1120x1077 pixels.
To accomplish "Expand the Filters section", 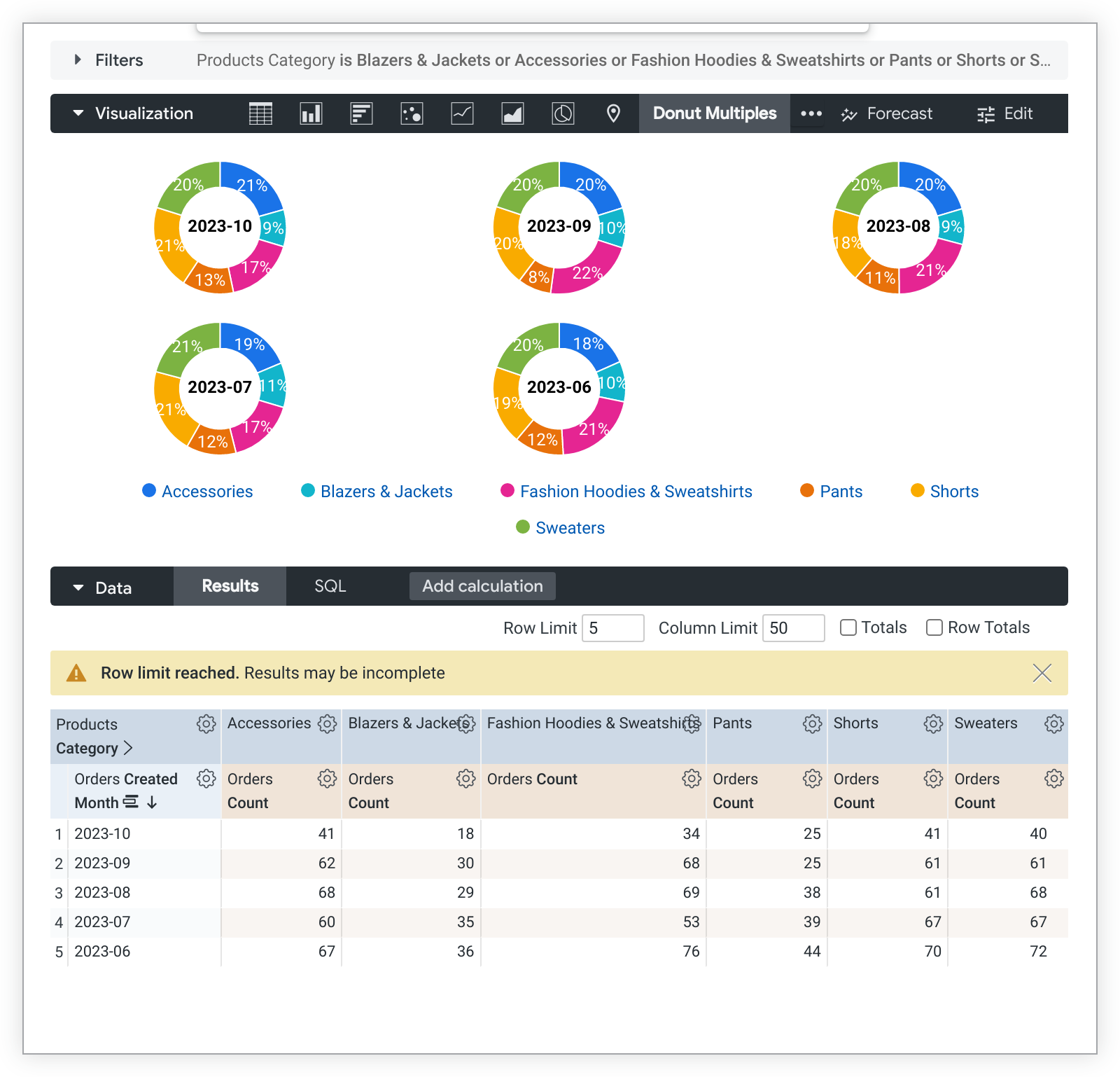I will tap(78, 60).
